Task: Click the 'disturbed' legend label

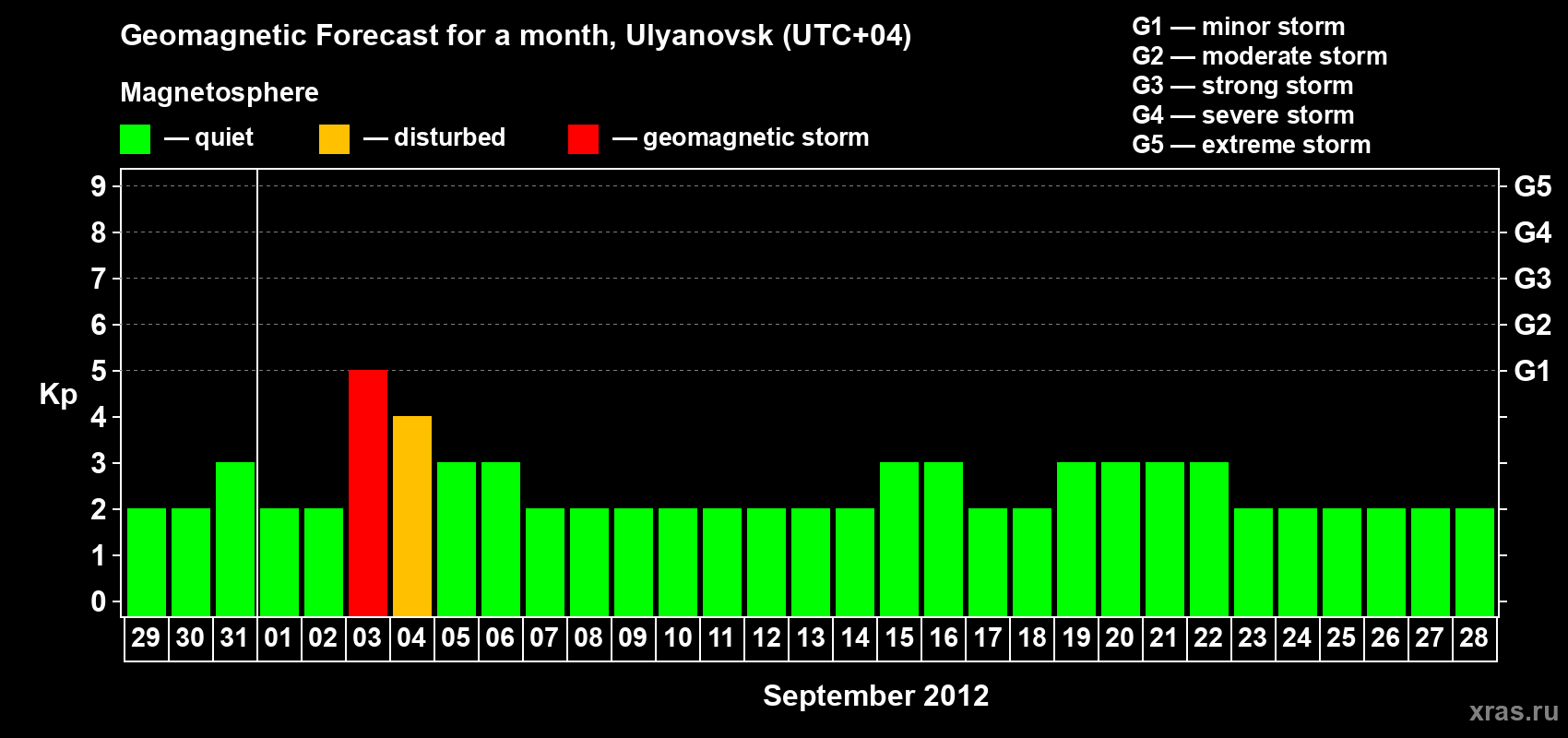Action: point(449,137)
